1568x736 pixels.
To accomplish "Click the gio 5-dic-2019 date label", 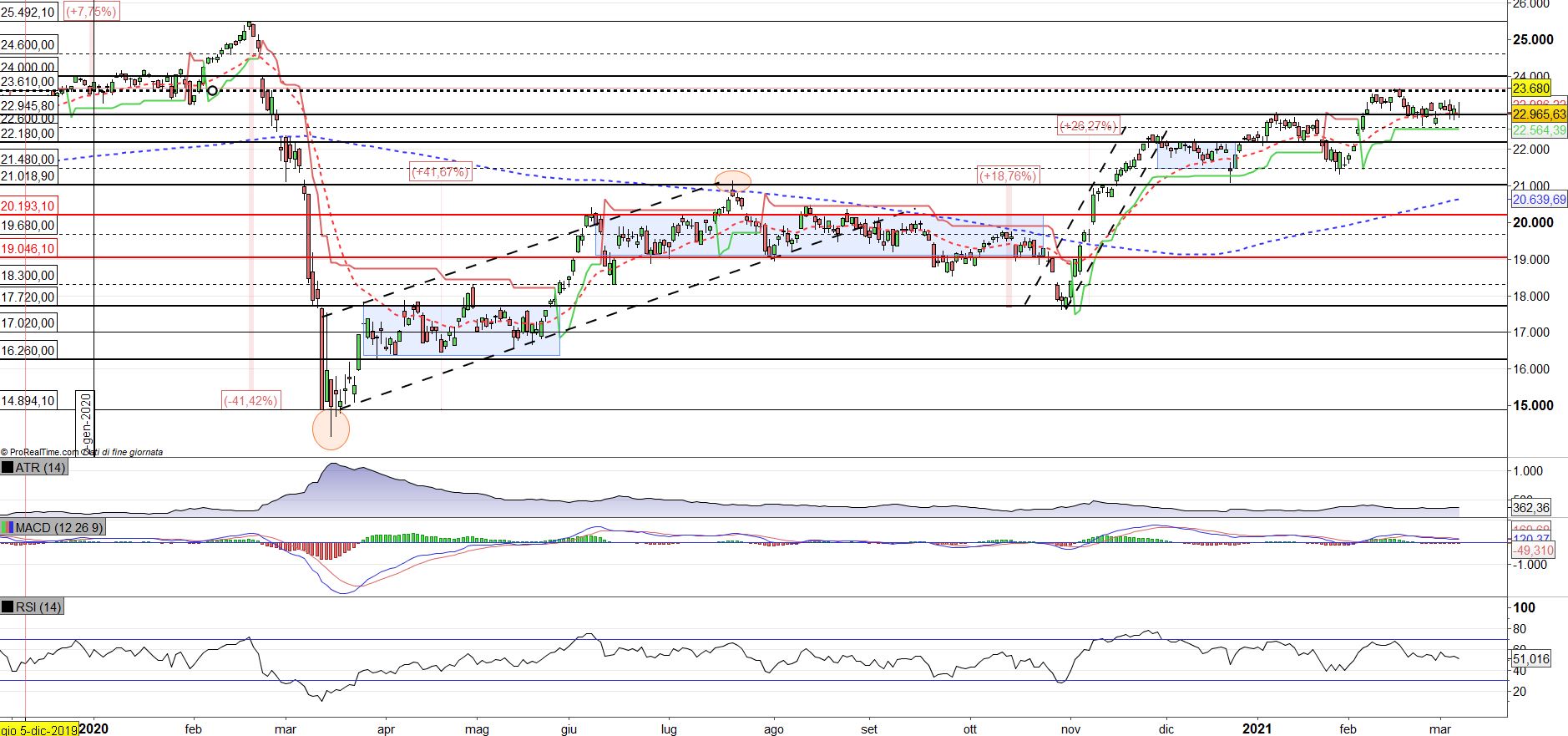I will pos(39,729).
